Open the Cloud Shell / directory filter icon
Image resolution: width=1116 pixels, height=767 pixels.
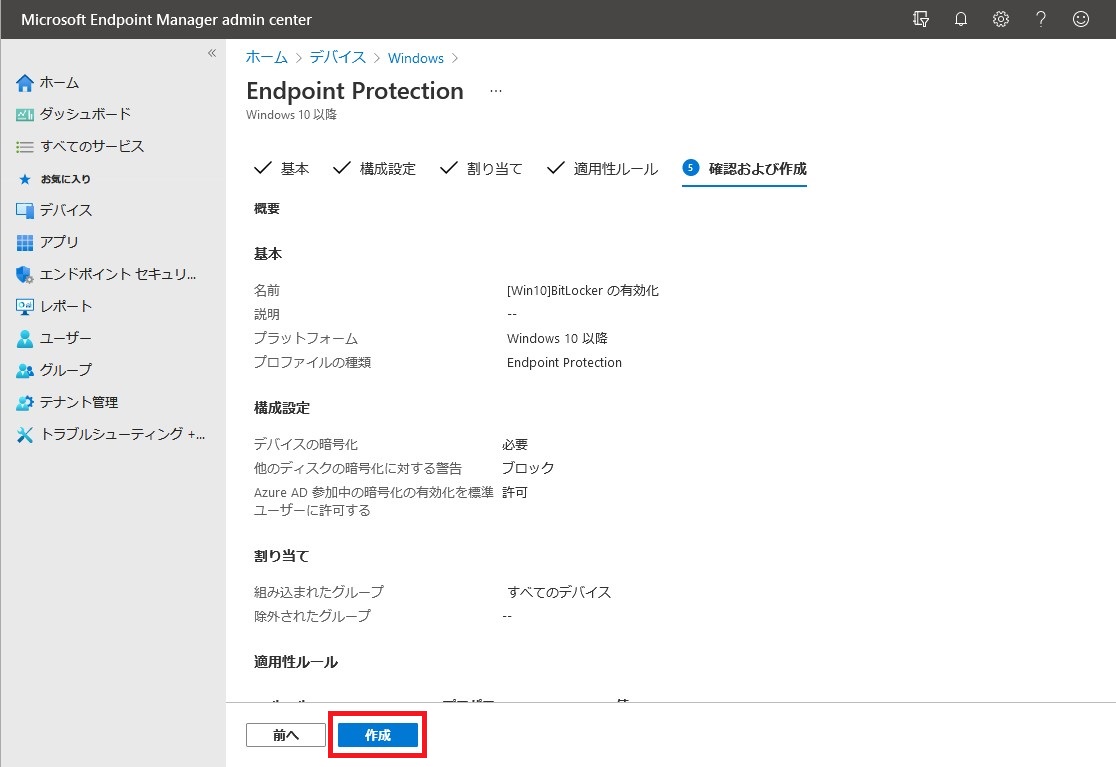(x=920, y=19)
